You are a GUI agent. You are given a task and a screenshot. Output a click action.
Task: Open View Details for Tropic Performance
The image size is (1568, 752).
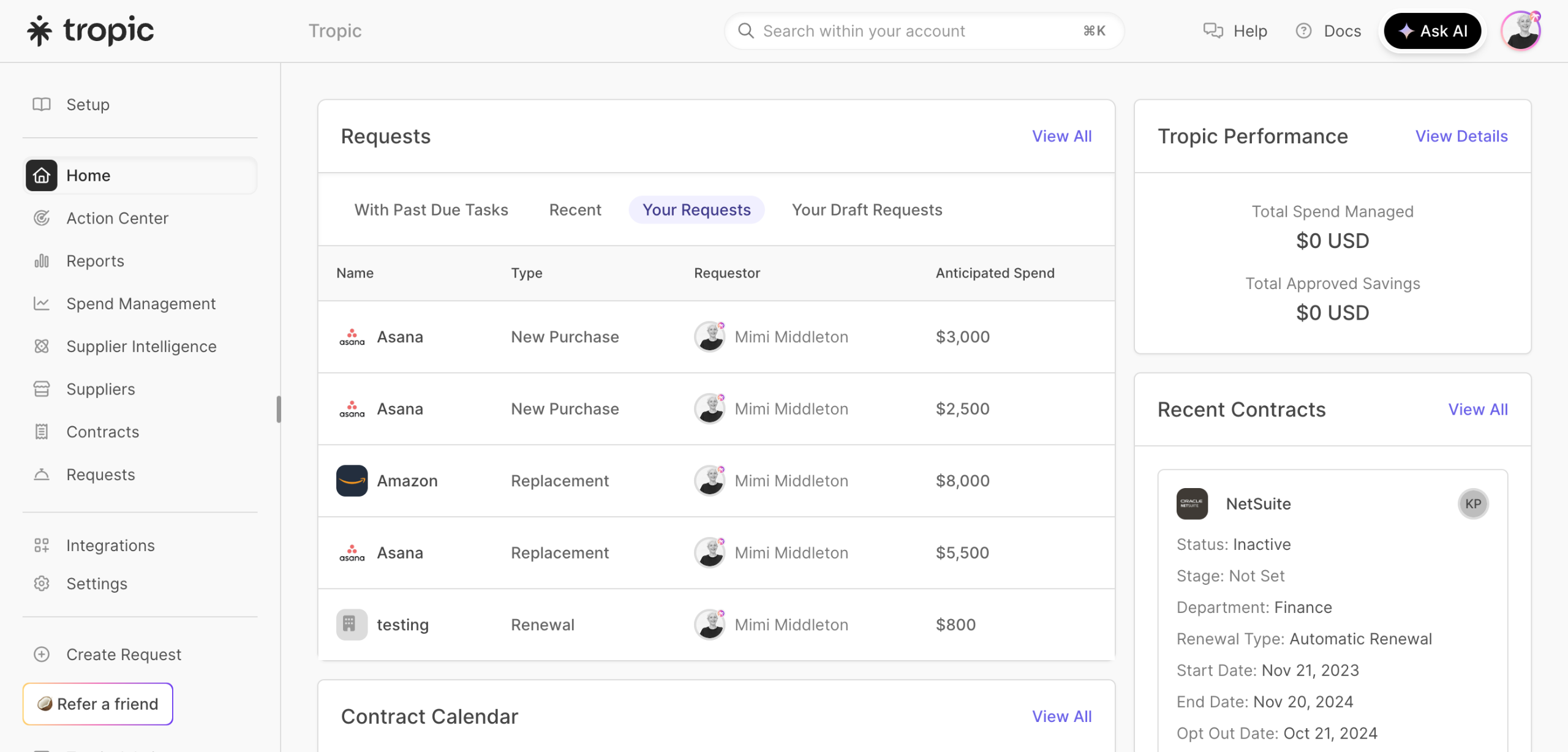pyautogui.click(x=1461, y=137)
